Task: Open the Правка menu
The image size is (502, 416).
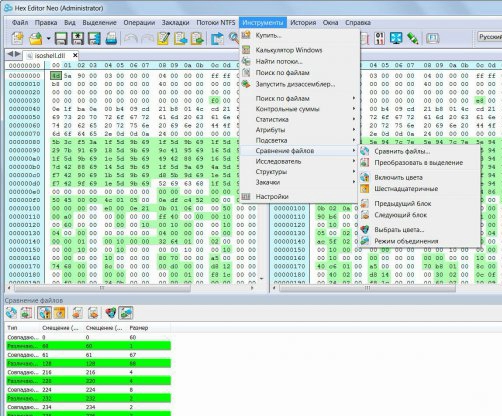Action: click(x=46, y=23)
